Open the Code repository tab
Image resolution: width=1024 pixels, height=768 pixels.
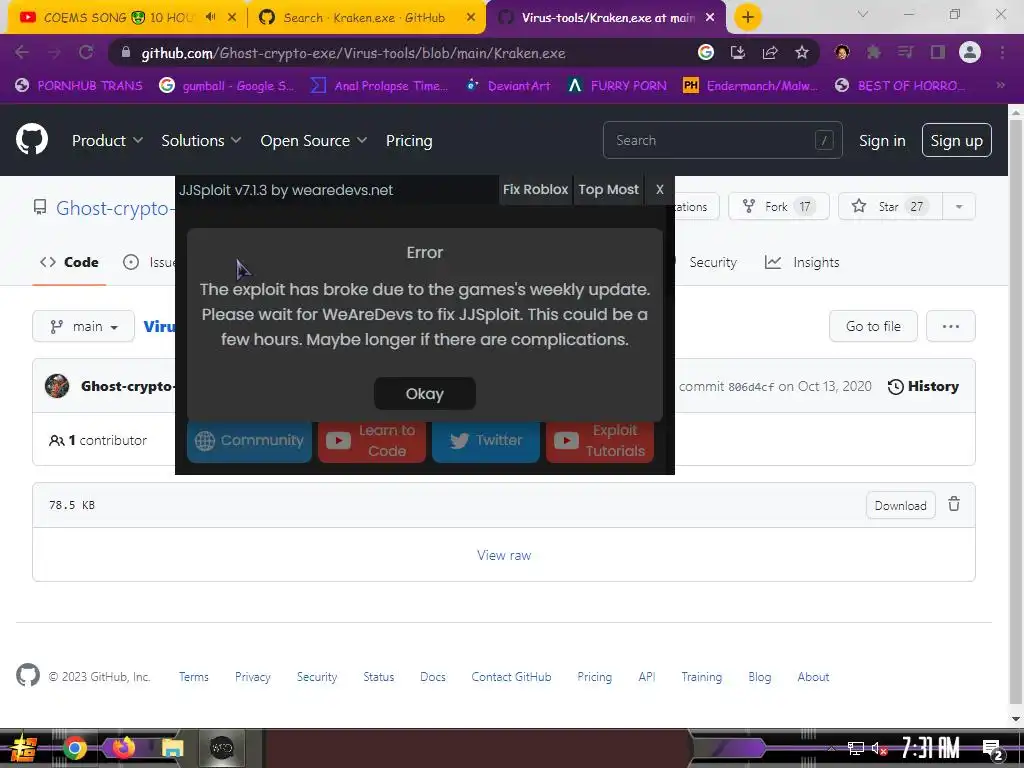point(69,262)
